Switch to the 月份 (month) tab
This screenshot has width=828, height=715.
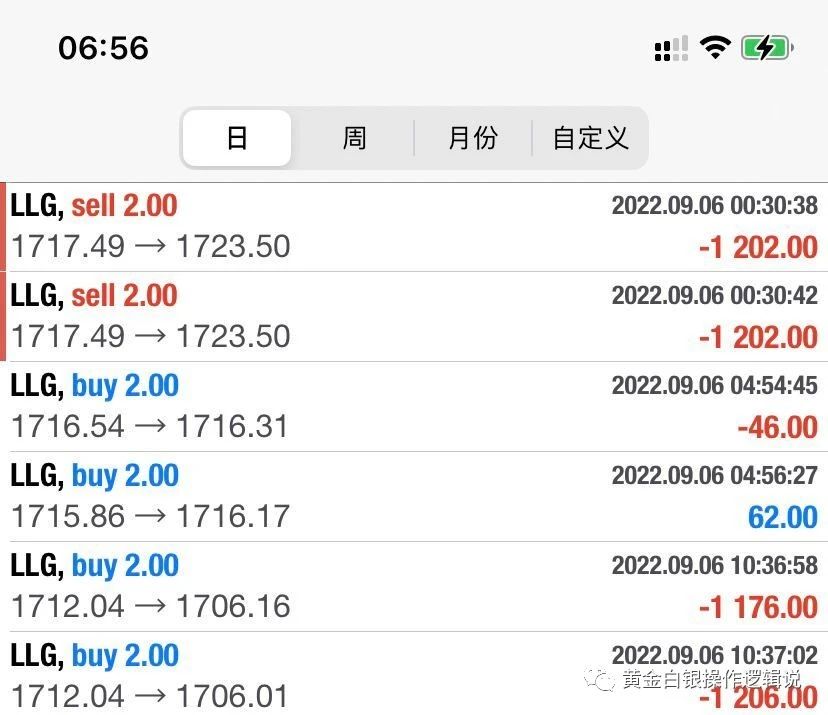(473, 138)
